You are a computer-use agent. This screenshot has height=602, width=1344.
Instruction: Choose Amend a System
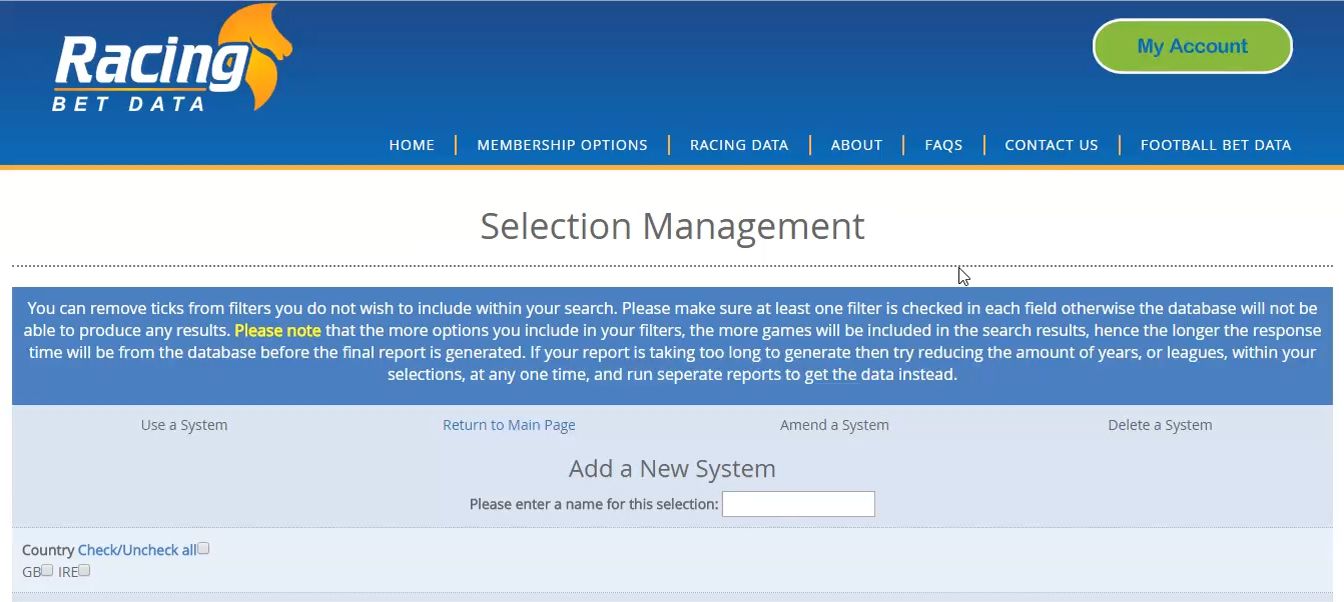click(x=834, y=425)
